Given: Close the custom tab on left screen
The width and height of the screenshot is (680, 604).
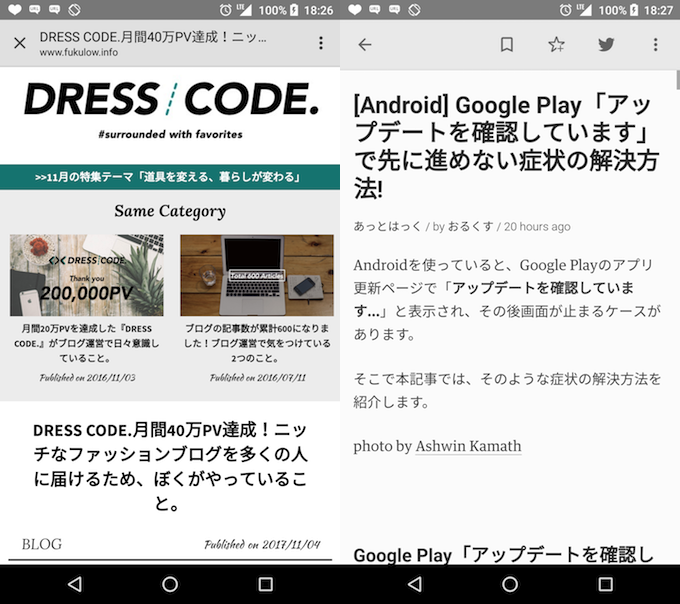Looking at the screenshot, I should [x=20, y=43].
